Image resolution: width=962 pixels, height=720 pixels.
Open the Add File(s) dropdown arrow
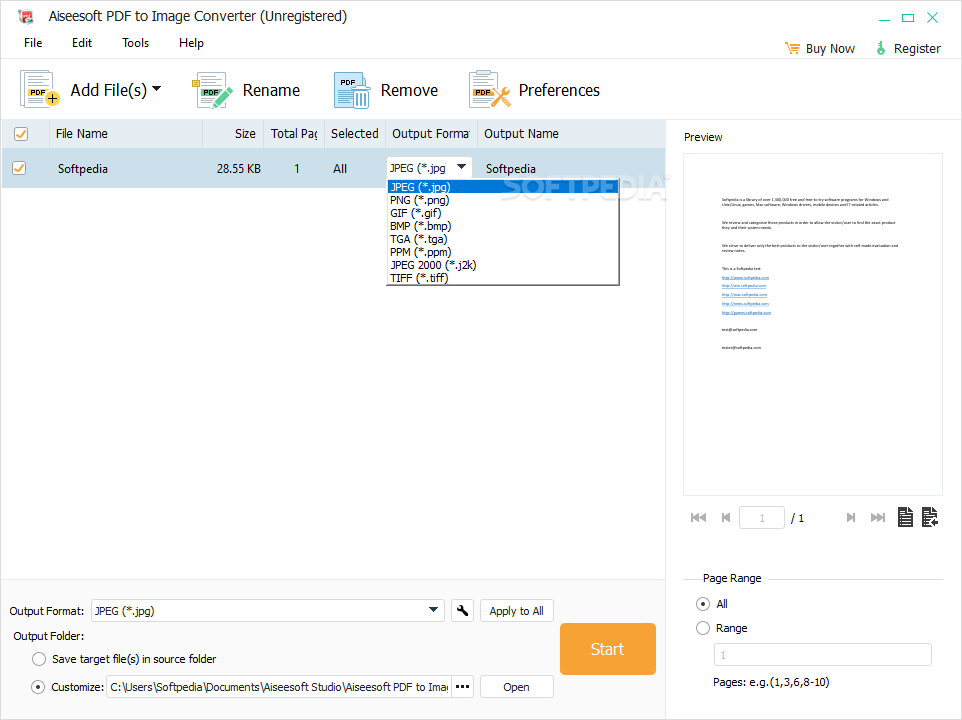coord(156,90)
